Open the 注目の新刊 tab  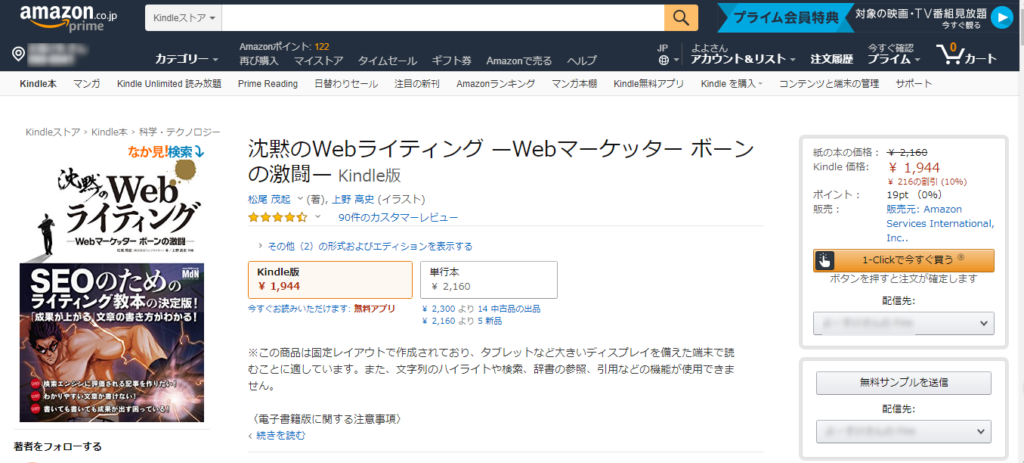point(417,84)
